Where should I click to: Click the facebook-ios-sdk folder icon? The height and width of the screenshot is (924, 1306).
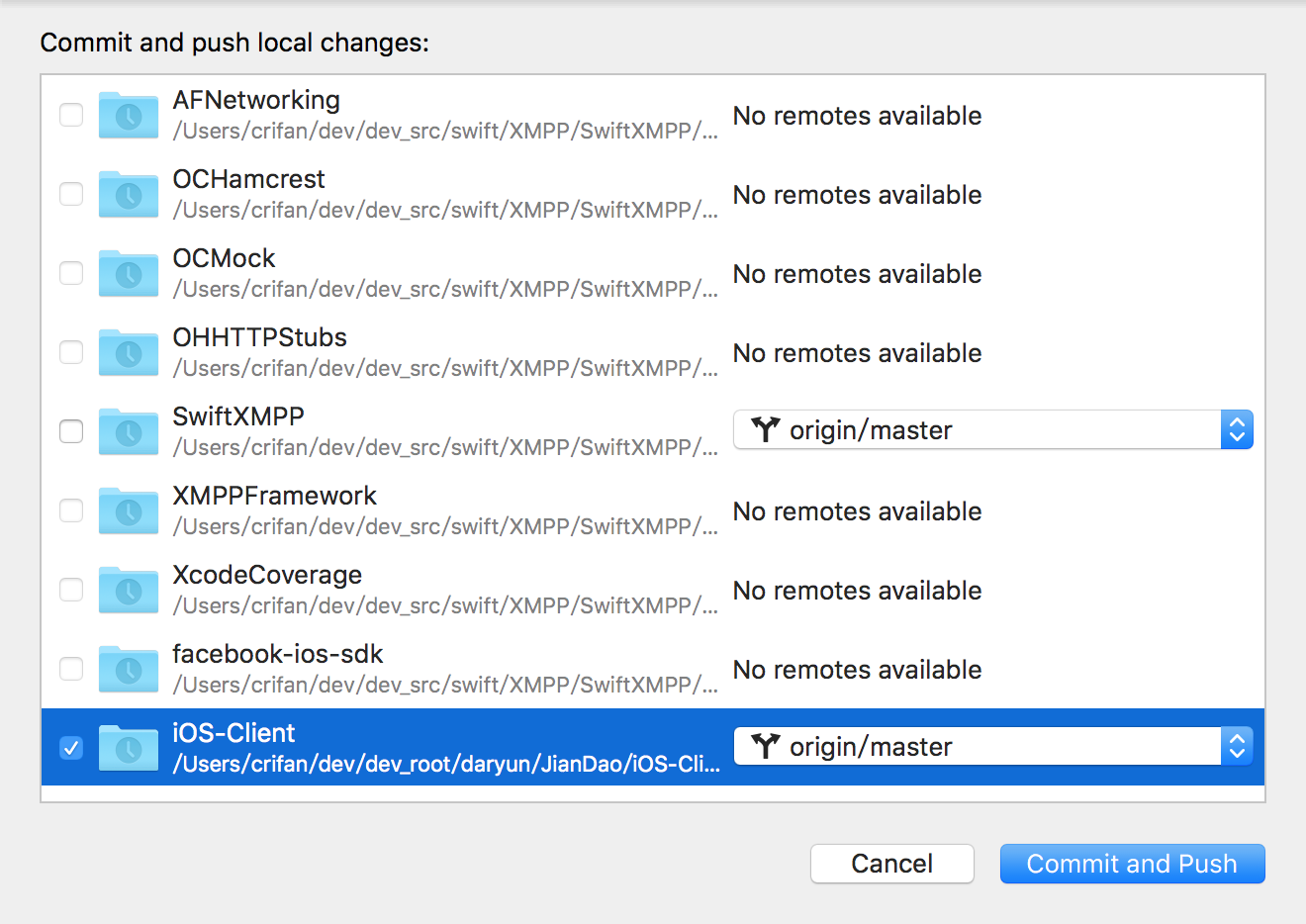click(x=129, y=670)
